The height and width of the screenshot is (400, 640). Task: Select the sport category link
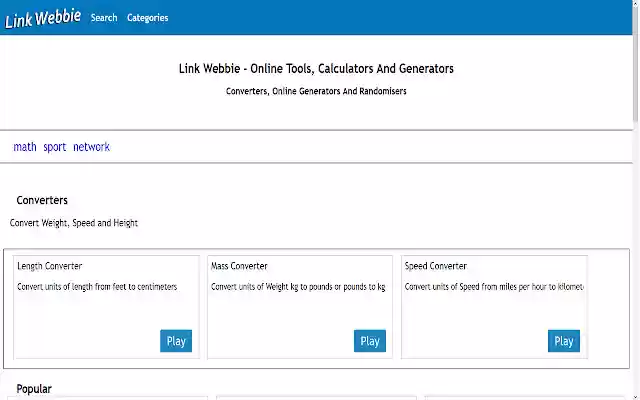55,147
